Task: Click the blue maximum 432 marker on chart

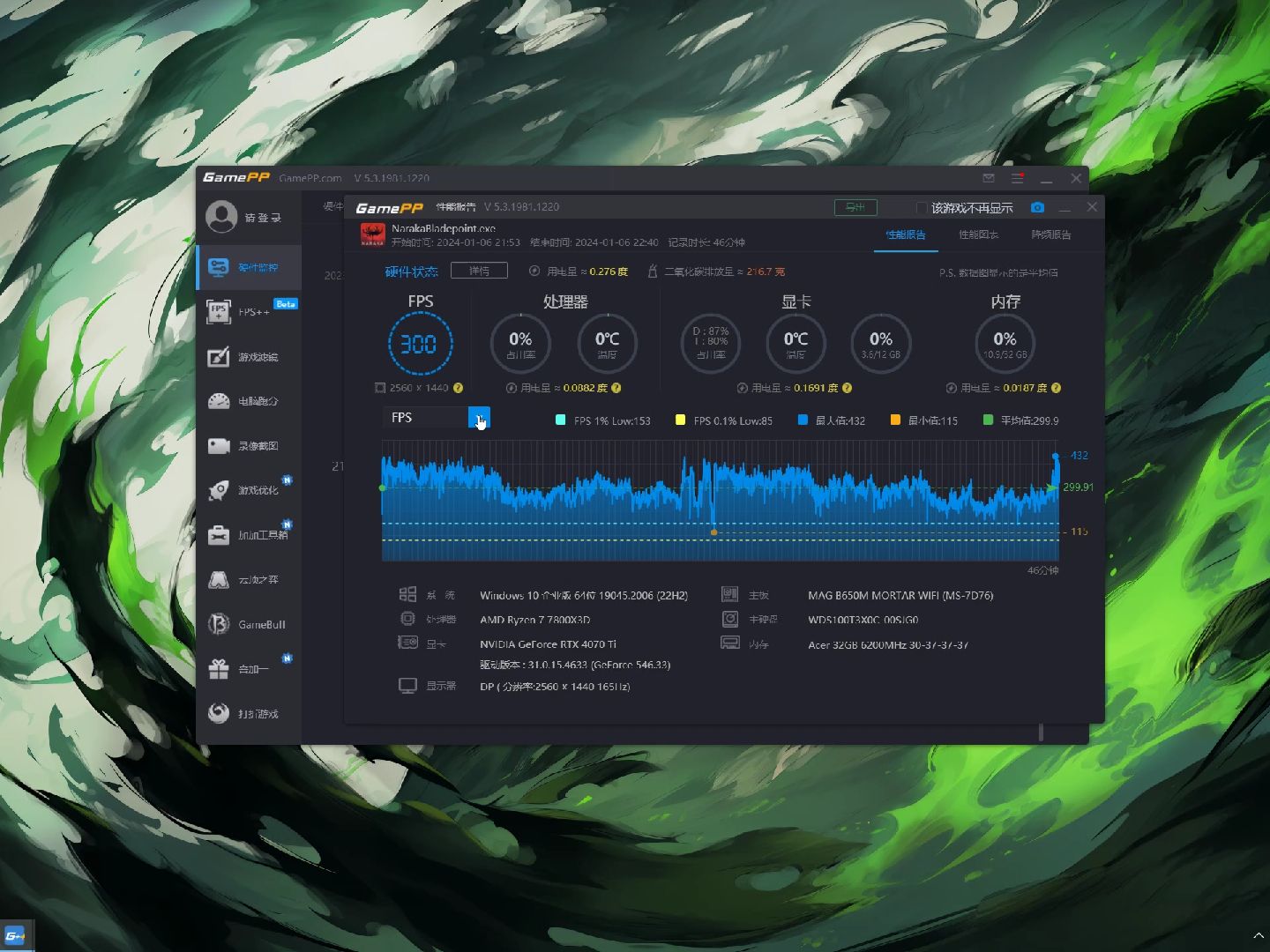Action: click(1056, 456)
